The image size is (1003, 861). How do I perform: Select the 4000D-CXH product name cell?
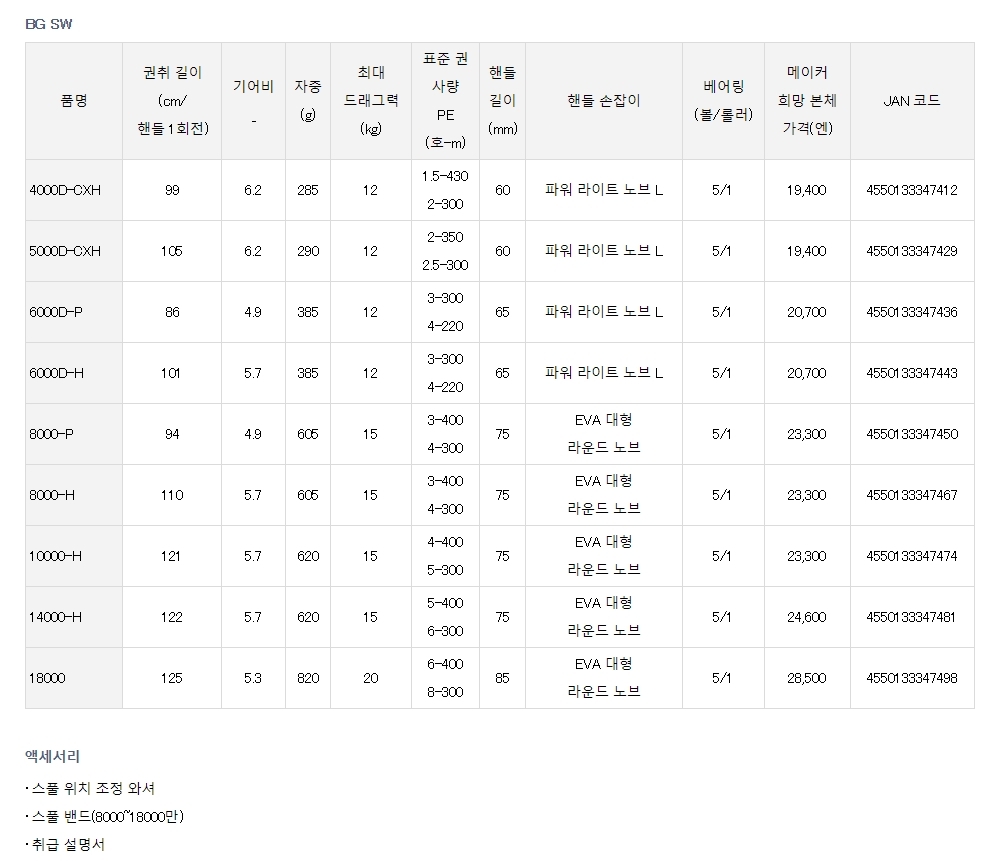[x=65, y=190]
